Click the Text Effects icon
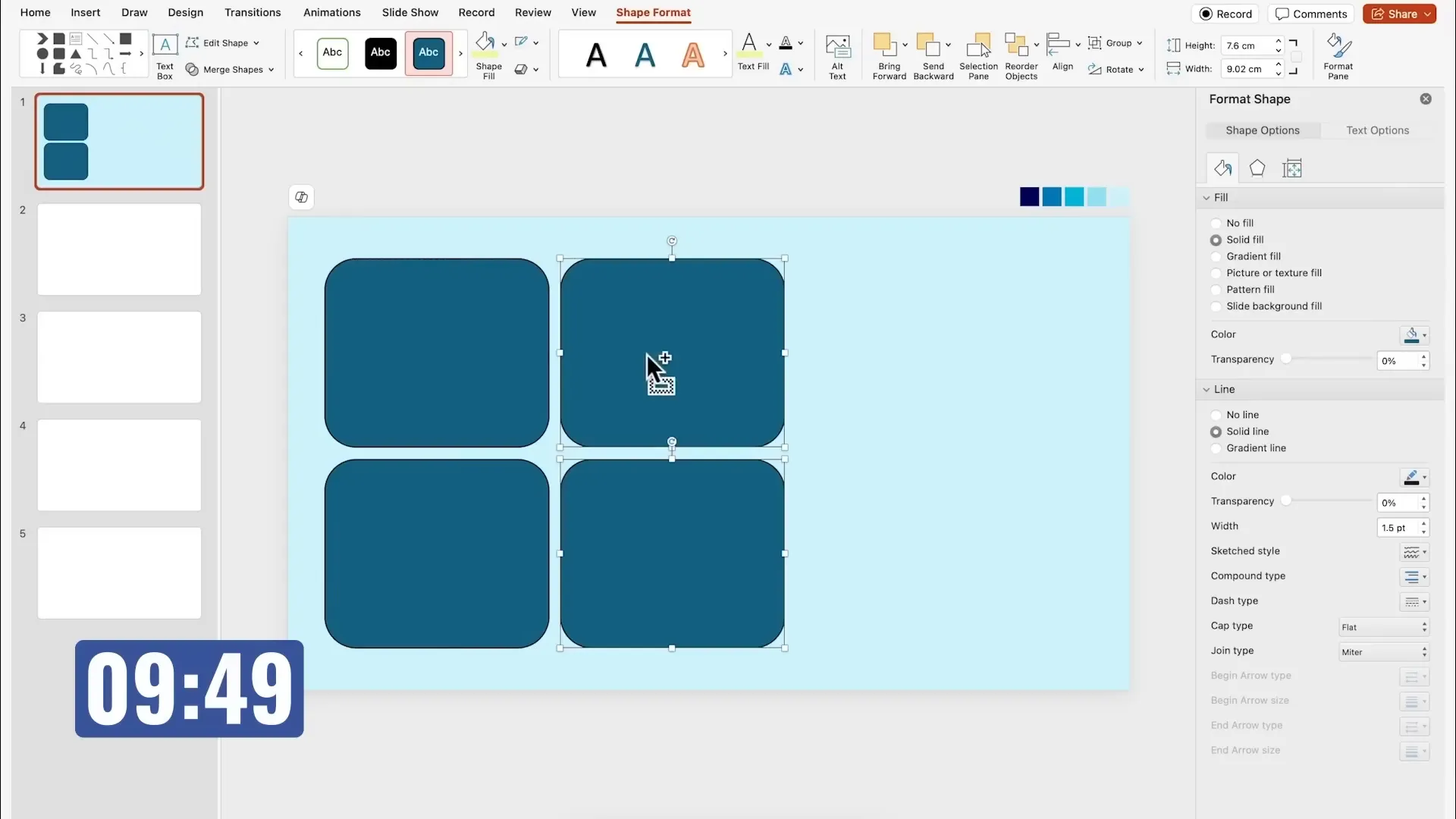Image resolution: width=1456 pixels, height=819 pixels. [x=786, y=69]
